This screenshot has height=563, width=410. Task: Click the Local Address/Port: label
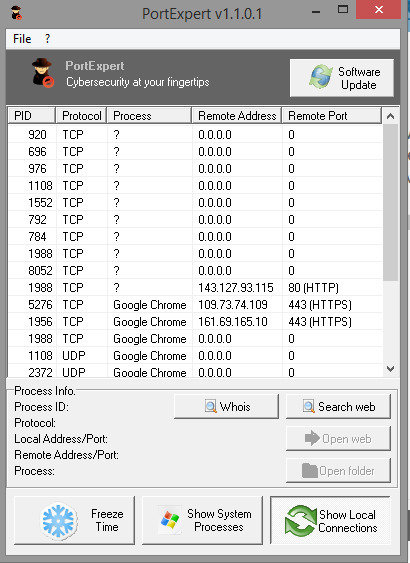[x=61, y=439]
